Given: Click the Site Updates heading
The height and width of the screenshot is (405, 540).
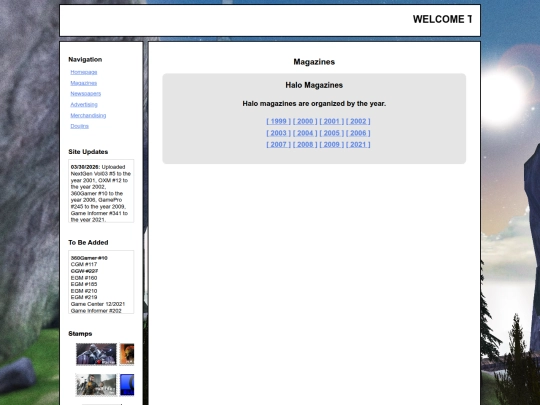Looking at the screenshot, I should [x=88, y=152].
